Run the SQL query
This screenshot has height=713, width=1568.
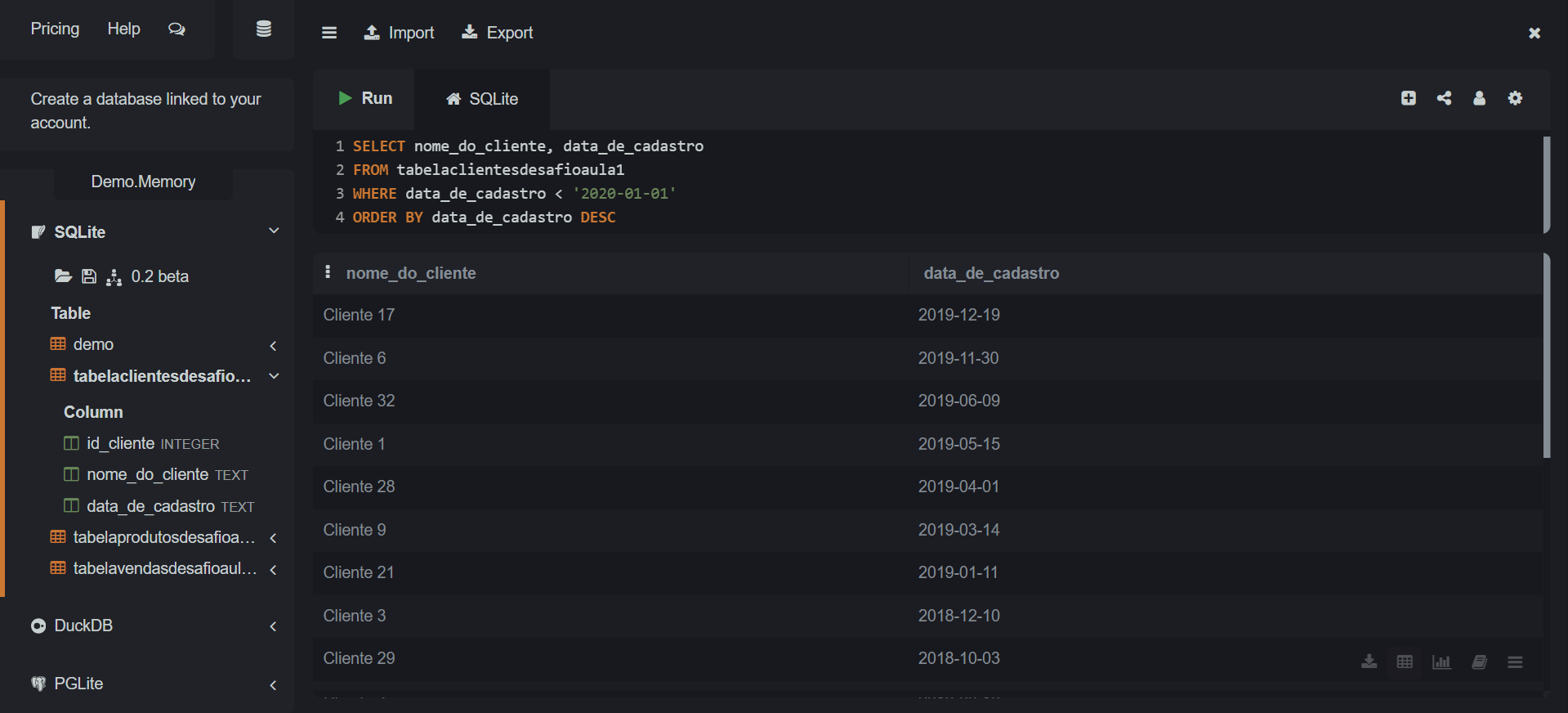click(365, 98)
